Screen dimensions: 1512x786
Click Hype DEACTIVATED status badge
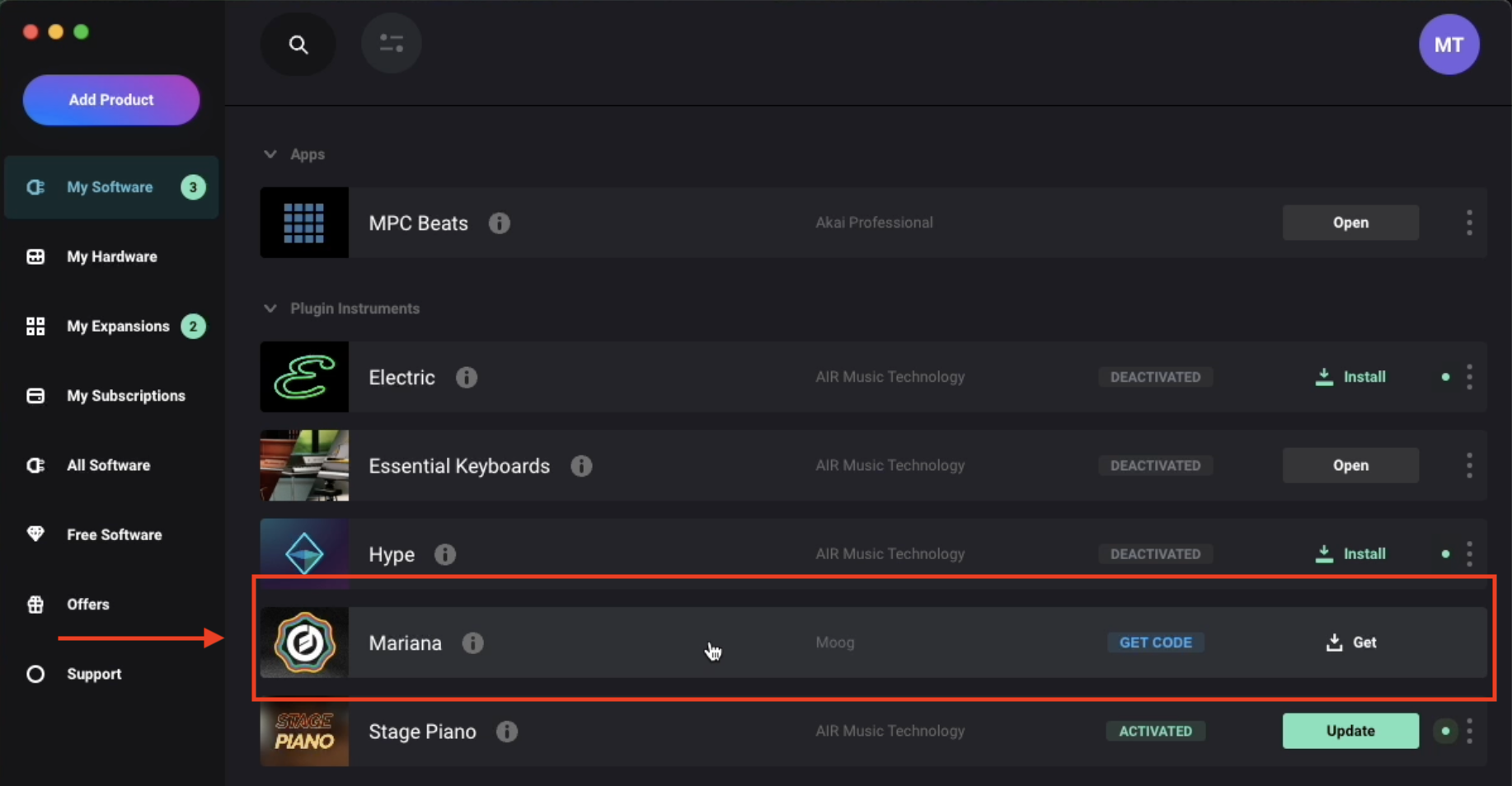tap(1155, 553)
